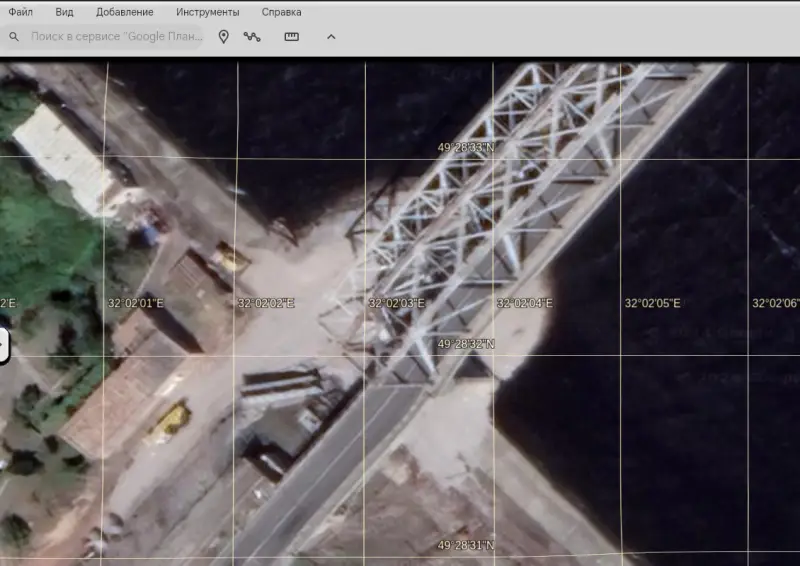The image size is (800, 566).
Task: Click the 32°02'05"E longitude label
Action: pos(652,303)
